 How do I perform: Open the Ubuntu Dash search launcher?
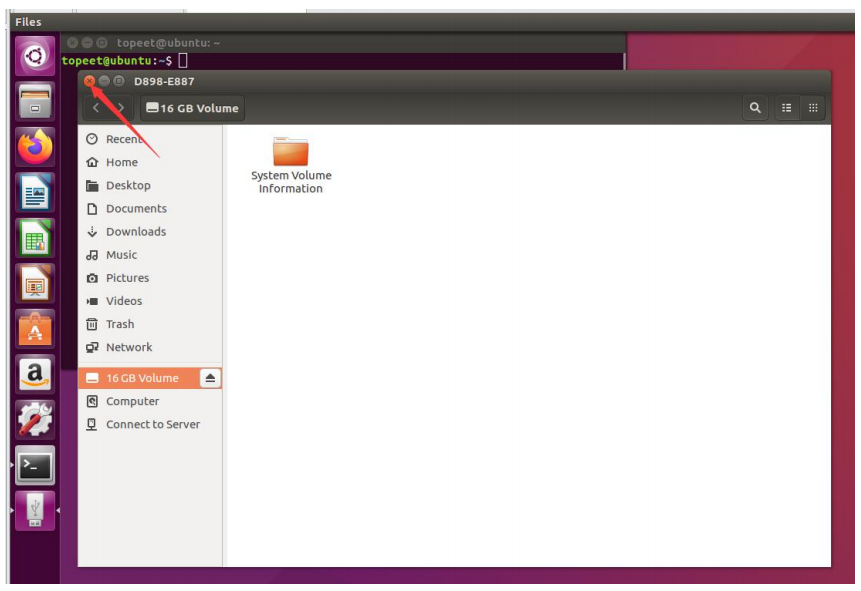pyautogui.click(x=35, y=55)
